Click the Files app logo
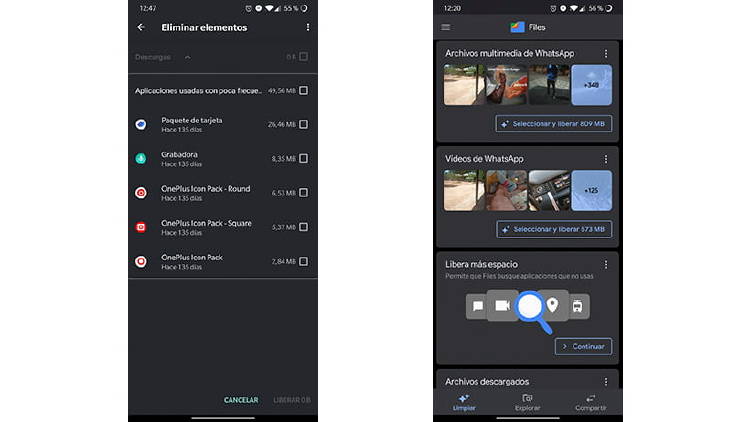This screenshot has height=422, width=750. (x=517, y=27)
